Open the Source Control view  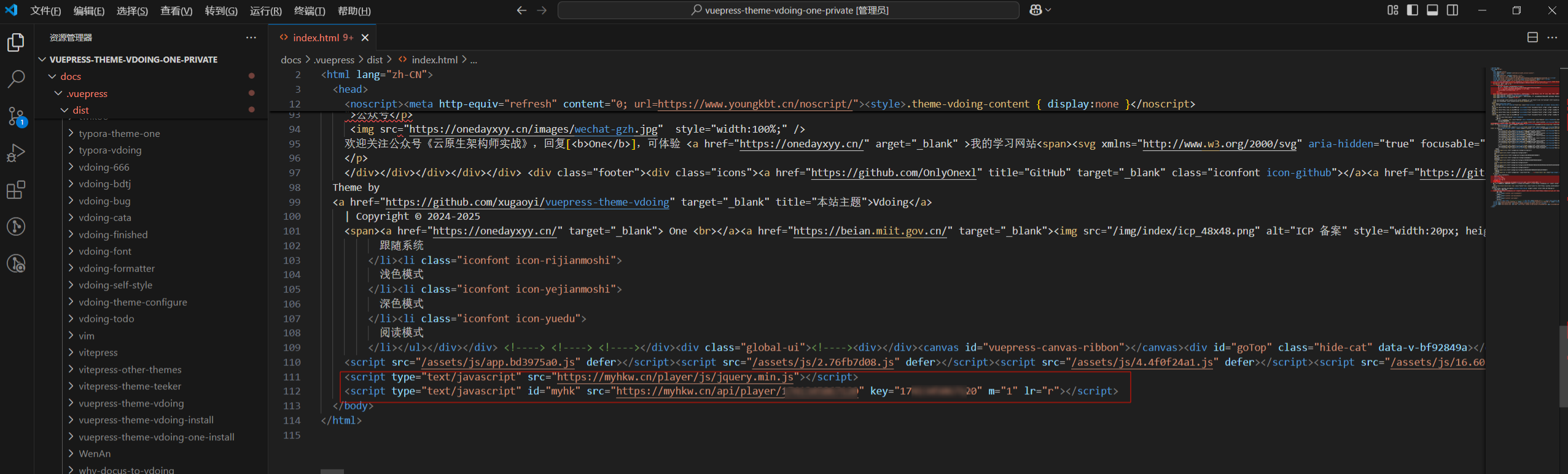[x=16, y=115]
